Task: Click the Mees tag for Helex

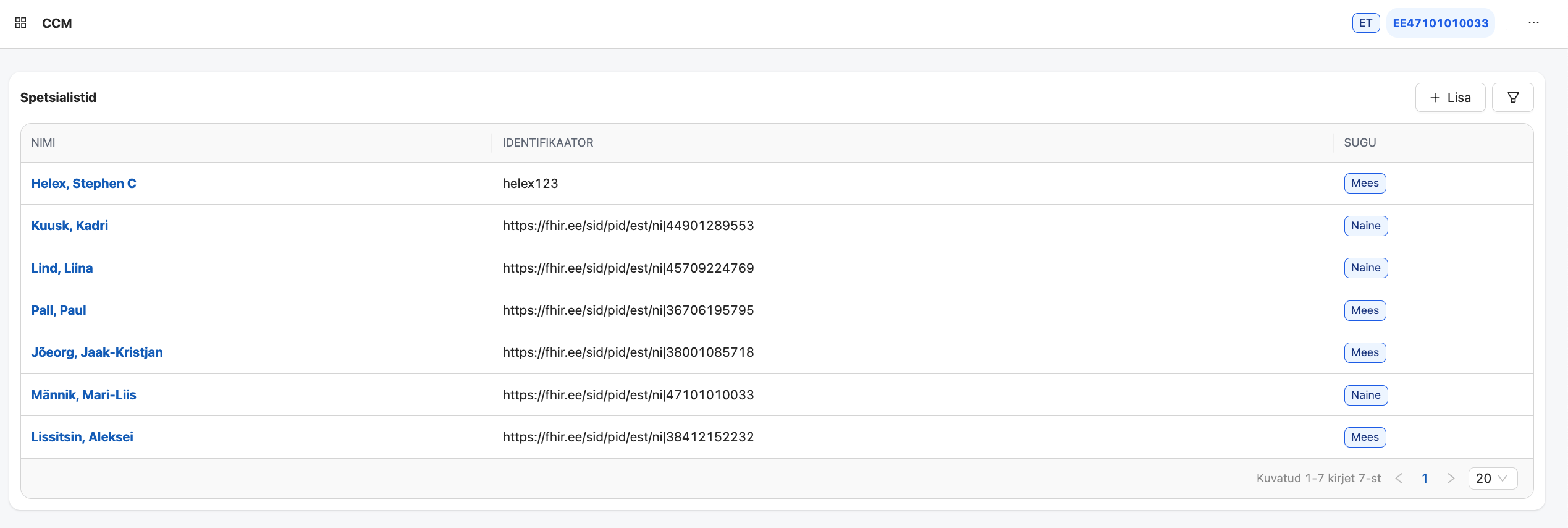Action: [1365, 184]
